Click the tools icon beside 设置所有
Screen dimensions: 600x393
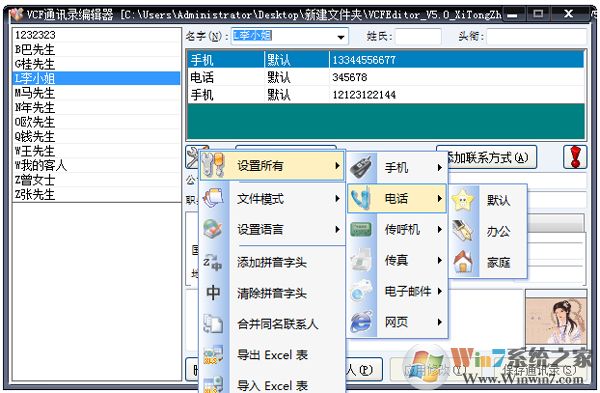(x=213, y=165)
